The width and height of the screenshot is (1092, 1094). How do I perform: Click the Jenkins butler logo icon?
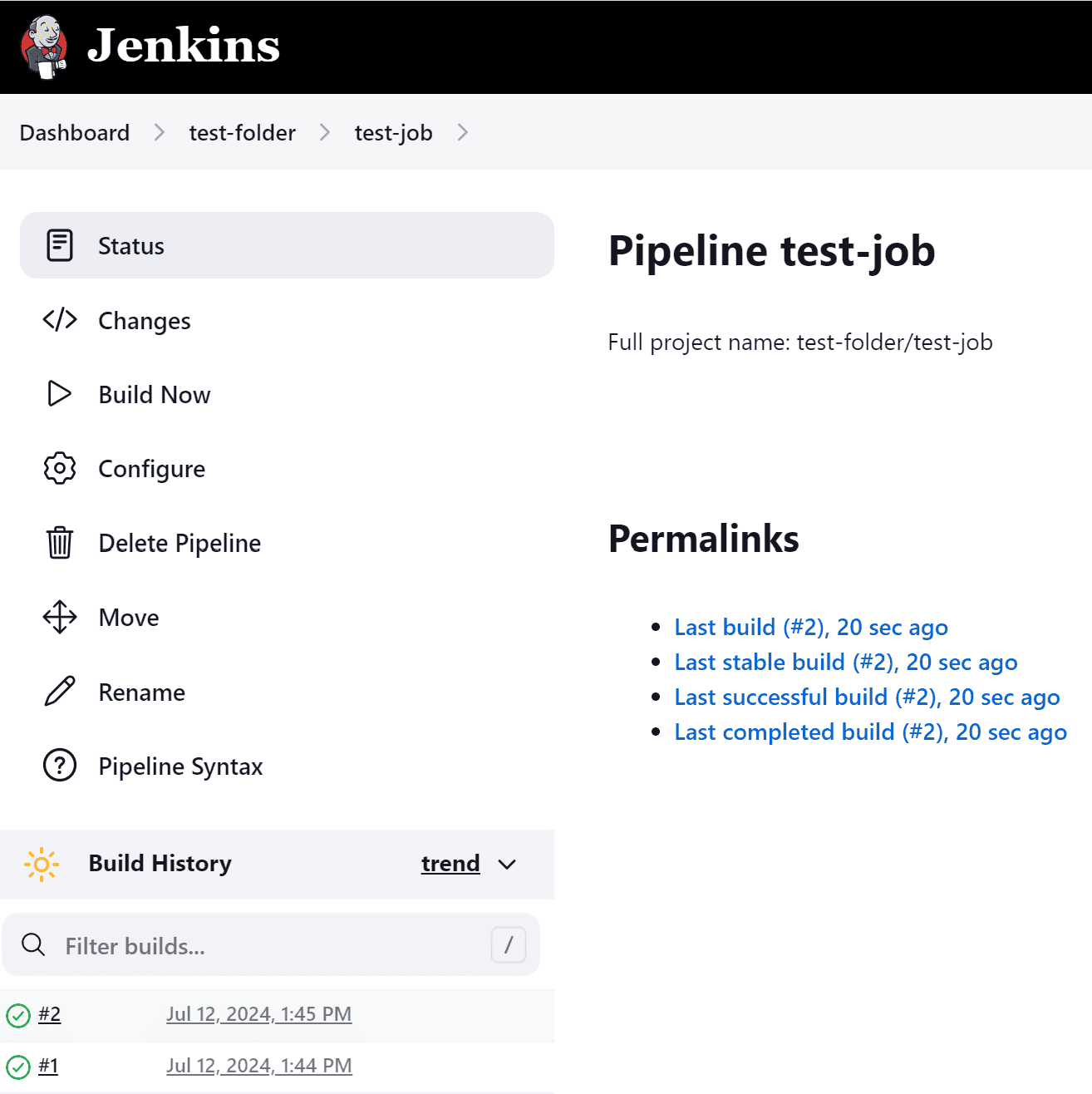point(44,47)
